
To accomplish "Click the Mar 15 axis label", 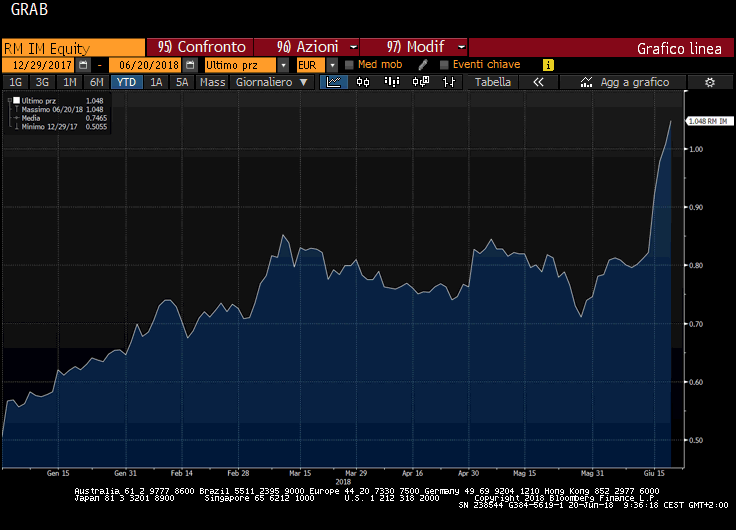I will coord(300,473).
